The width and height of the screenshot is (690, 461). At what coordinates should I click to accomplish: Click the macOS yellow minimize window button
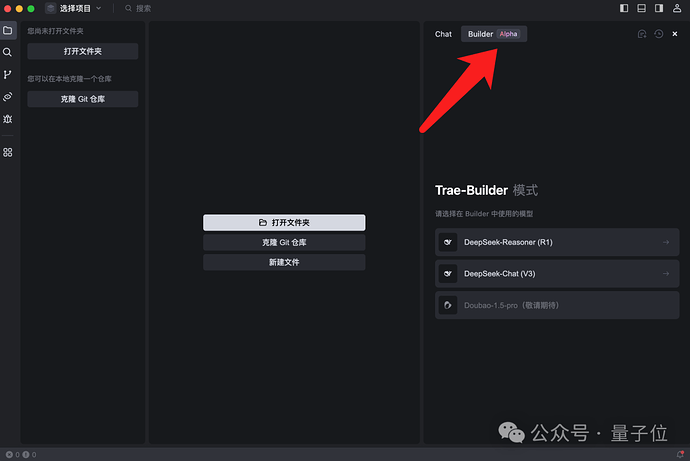pos(19,8)
